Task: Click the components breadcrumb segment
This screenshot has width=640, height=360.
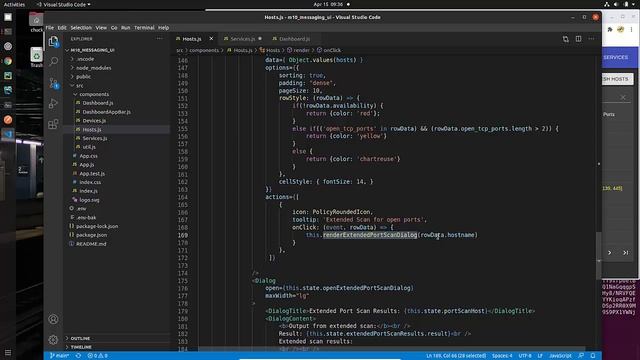Action: tap(204, 50)
